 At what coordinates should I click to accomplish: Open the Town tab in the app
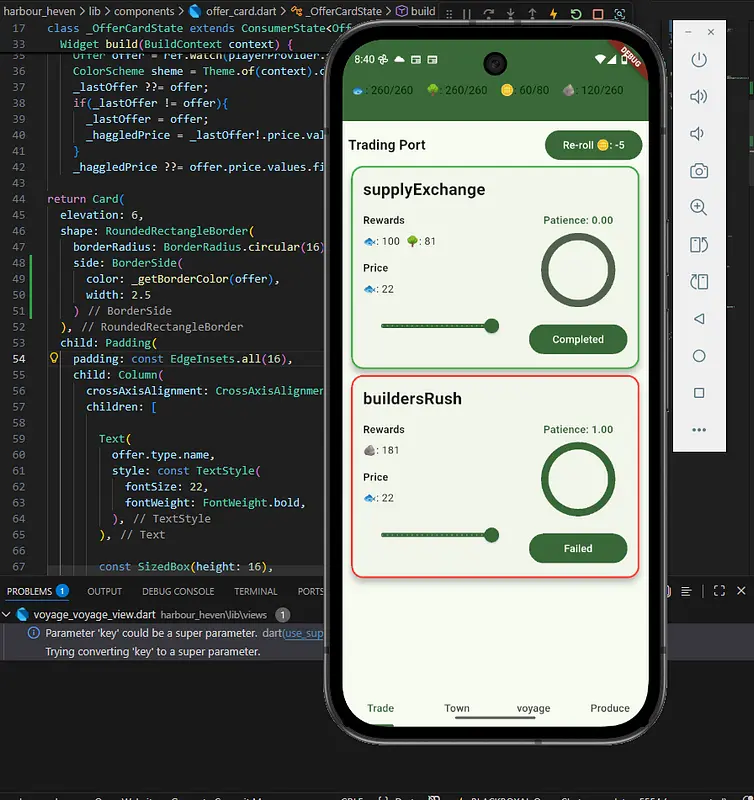[x=457, y=708]
